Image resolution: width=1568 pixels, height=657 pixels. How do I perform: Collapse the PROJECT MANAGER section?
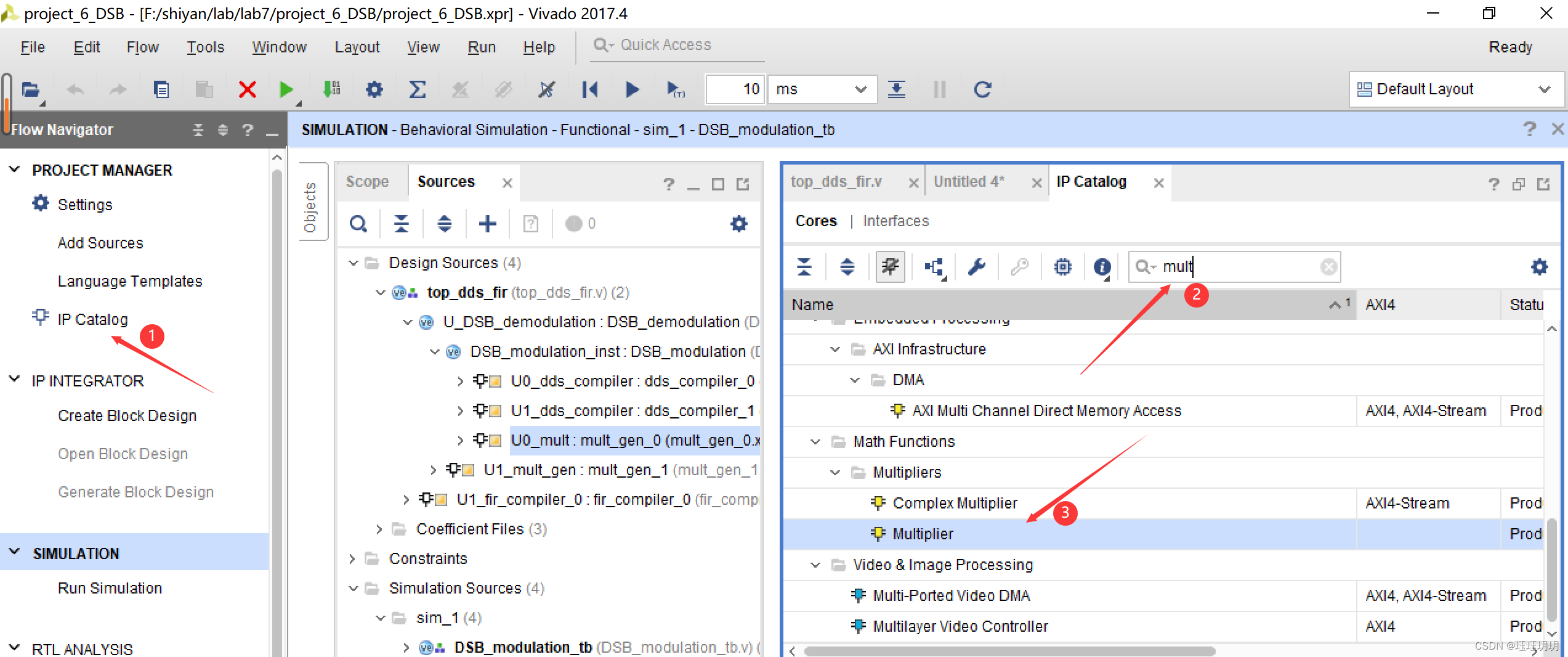coord(15,169)
